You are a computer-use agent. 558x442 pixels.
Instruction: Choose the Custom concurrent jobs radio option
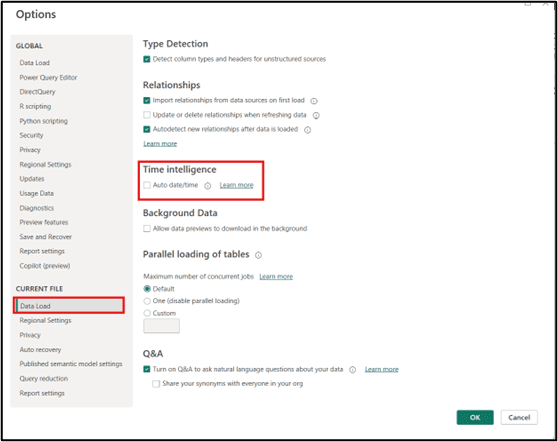pyautogui.click(x=147, y=313)
